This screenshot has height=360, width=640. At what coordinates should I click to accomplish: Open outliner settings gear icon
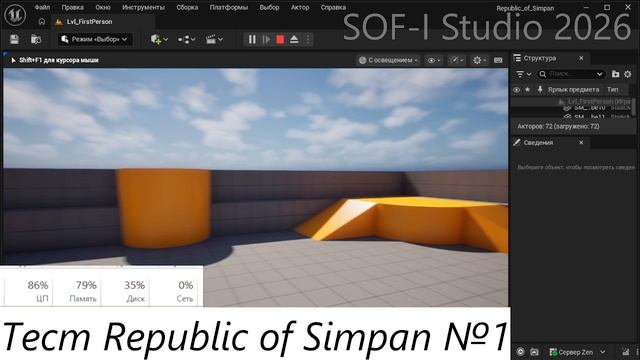[x=628, y=74]
